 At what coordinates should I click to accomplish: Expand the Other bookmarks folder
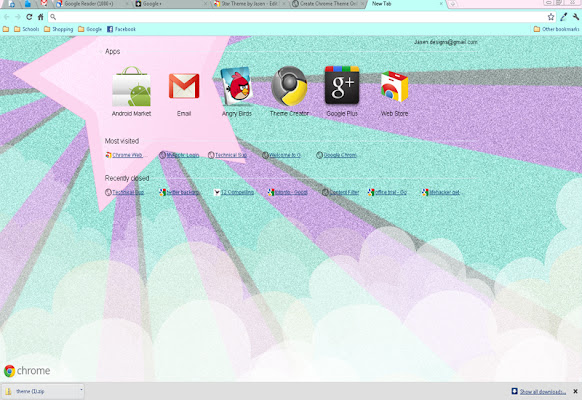click(x=556, y=29)
